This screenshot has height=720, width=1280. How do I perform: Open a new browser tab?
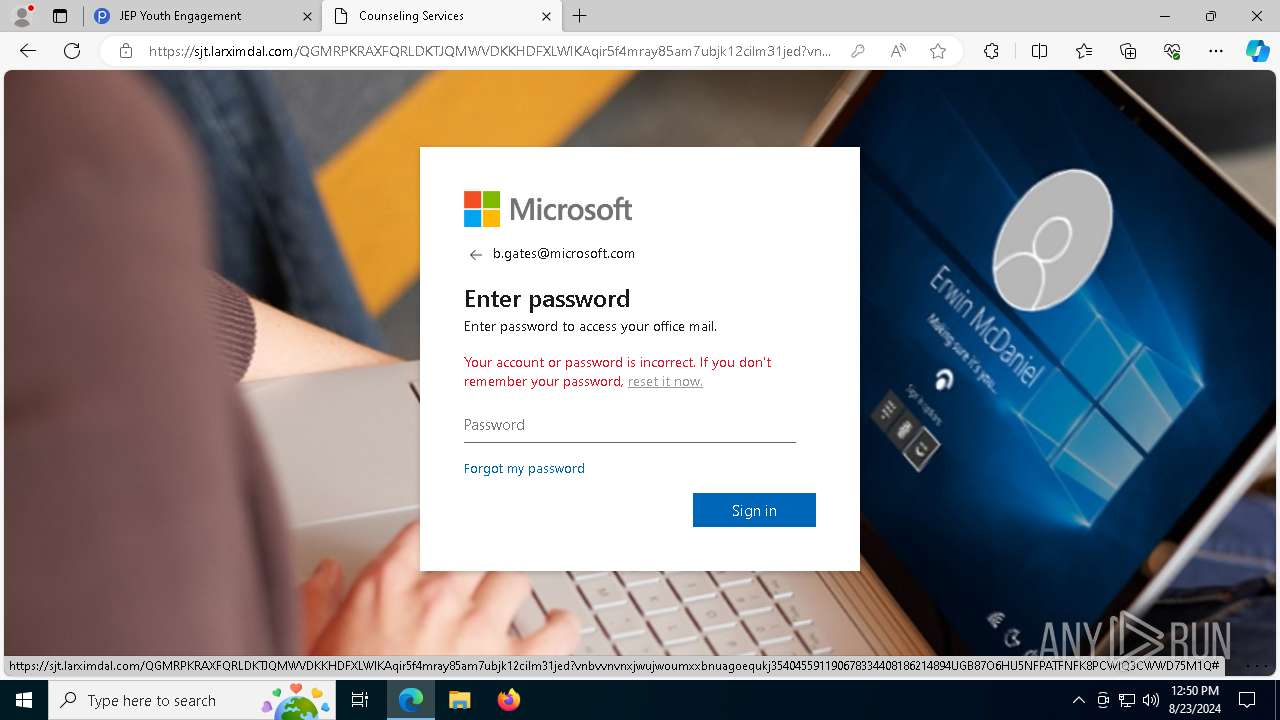pyautogui.click(x=580, y=16)
